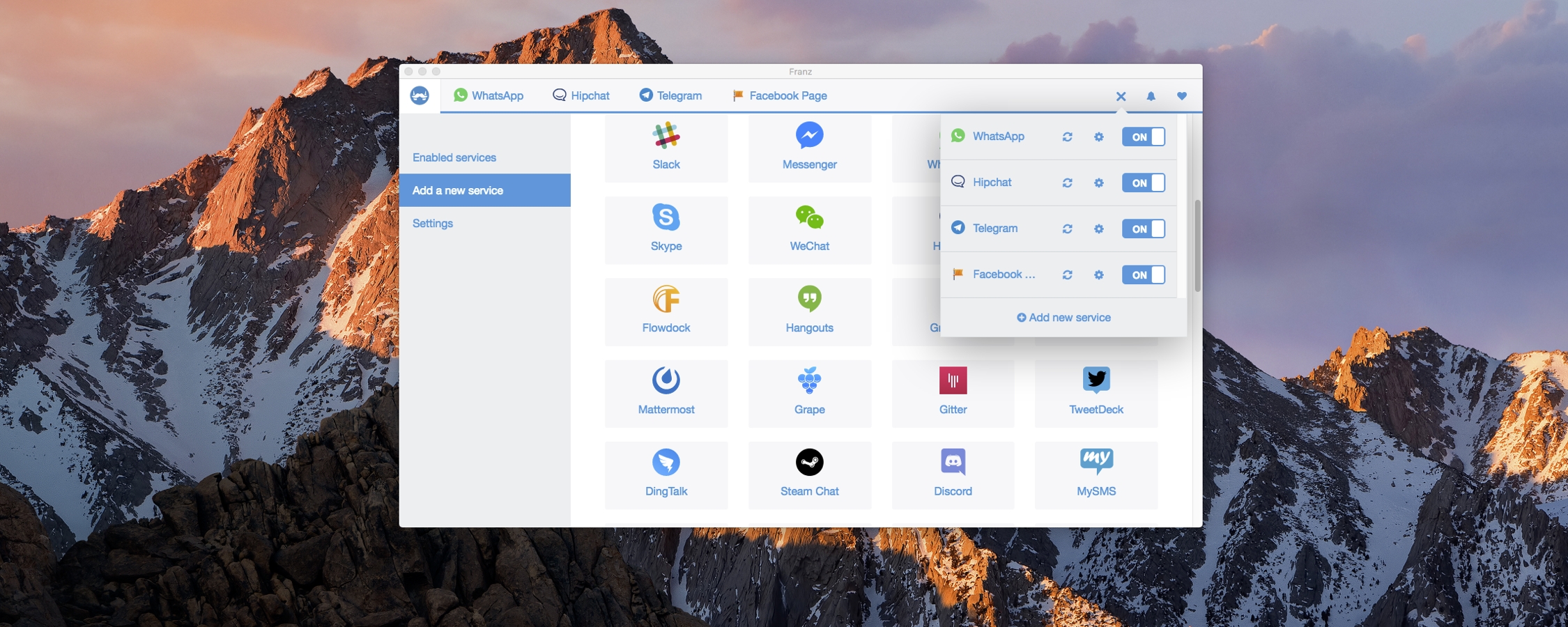The width and height of the screenshot is (1568, 627).
Task: Click the Franz mustache logo icon
Action: click(x=420, y=95)
